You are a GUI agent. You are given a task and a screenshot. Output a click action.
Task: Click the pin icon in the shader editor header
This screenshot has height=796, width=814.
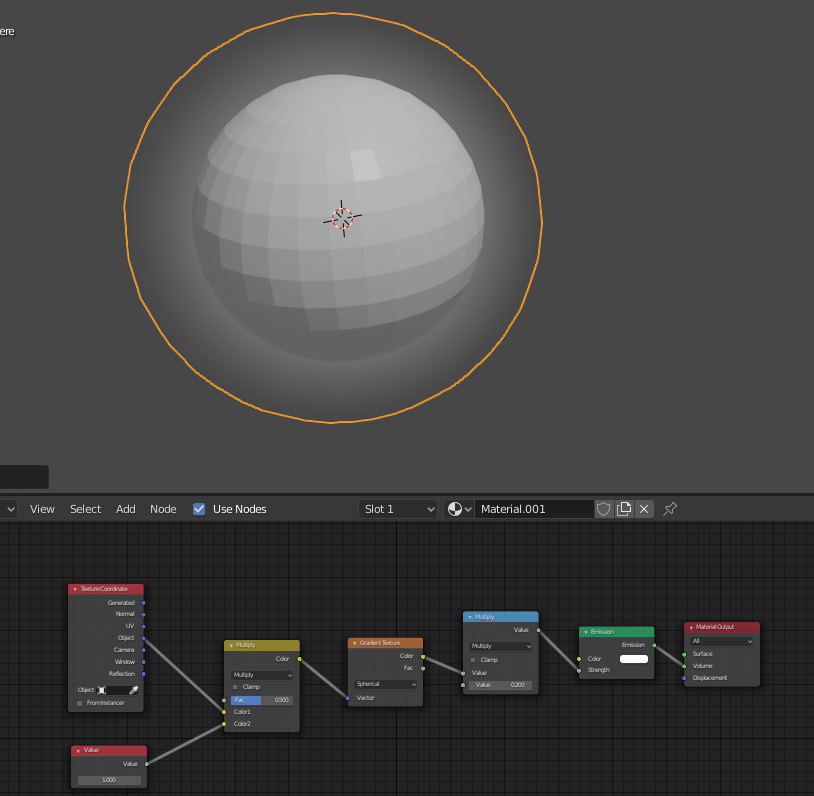tap(669, 509)
